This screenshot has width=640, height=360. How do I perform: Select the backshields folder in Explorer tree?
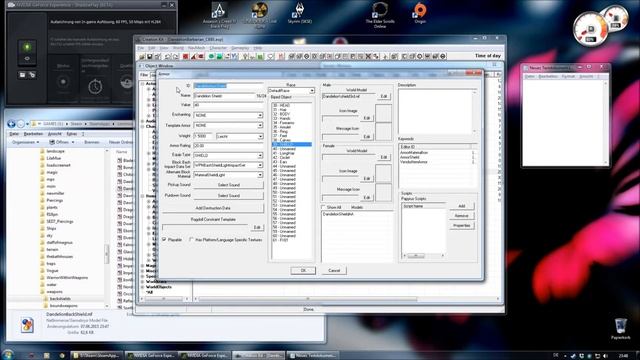coord(60,299)
